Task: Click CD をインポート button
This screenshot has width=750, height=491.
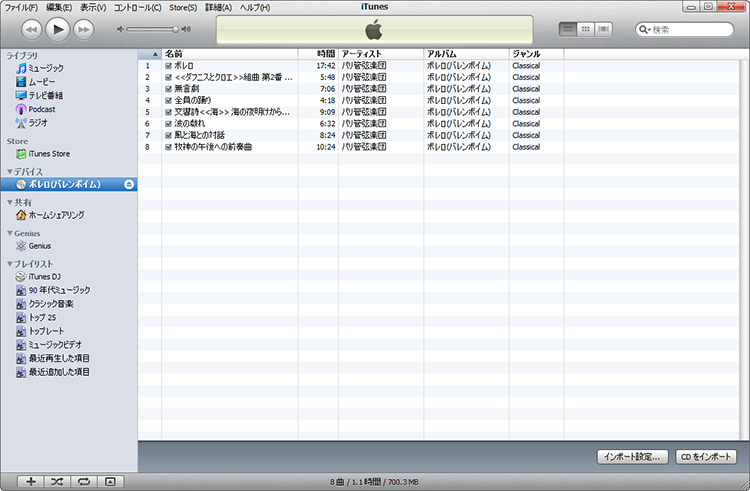Action: (706, 457)
